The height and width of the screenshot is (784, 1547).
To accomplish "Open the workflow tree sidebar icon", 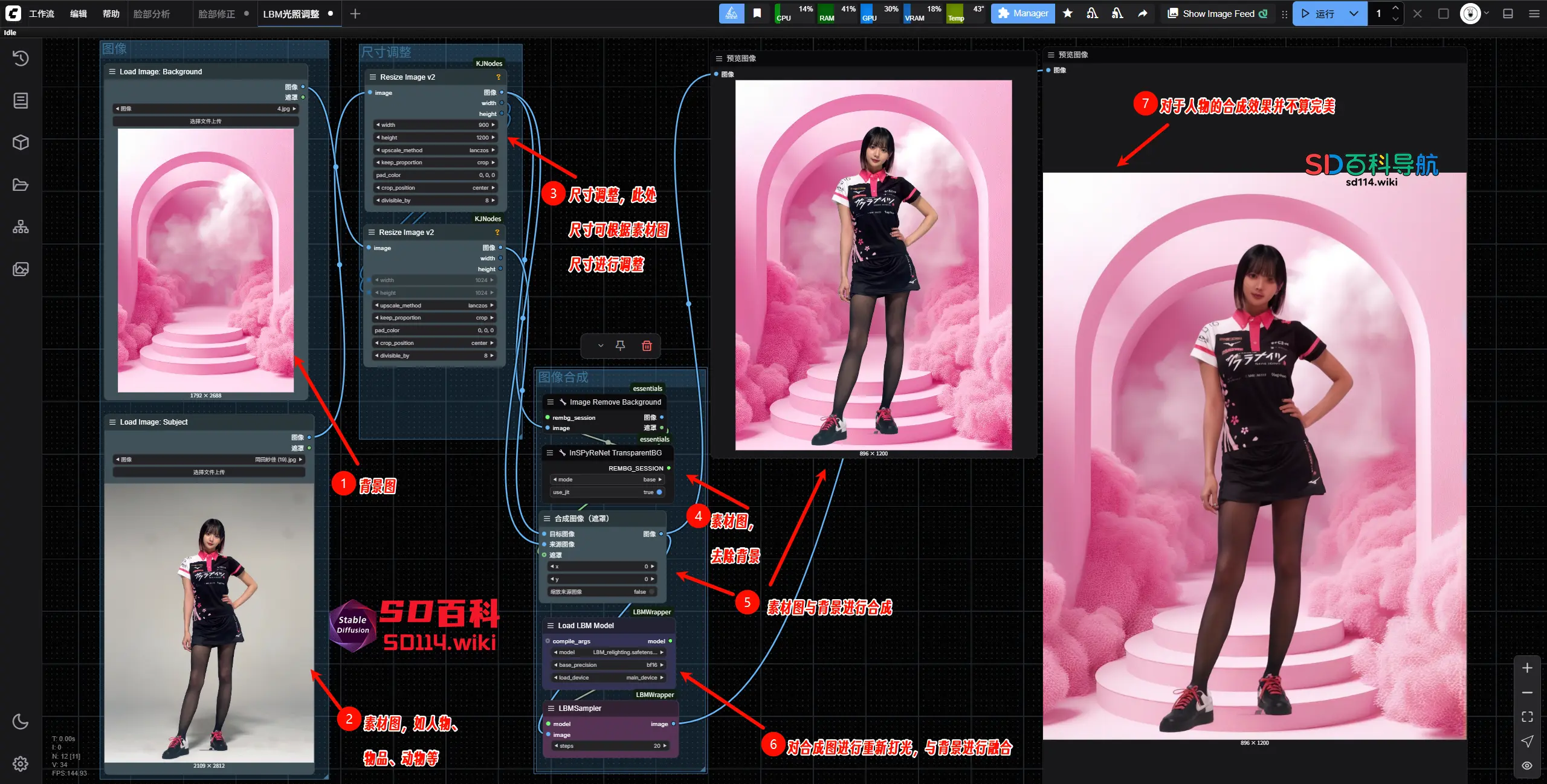I will click(21, 227).
